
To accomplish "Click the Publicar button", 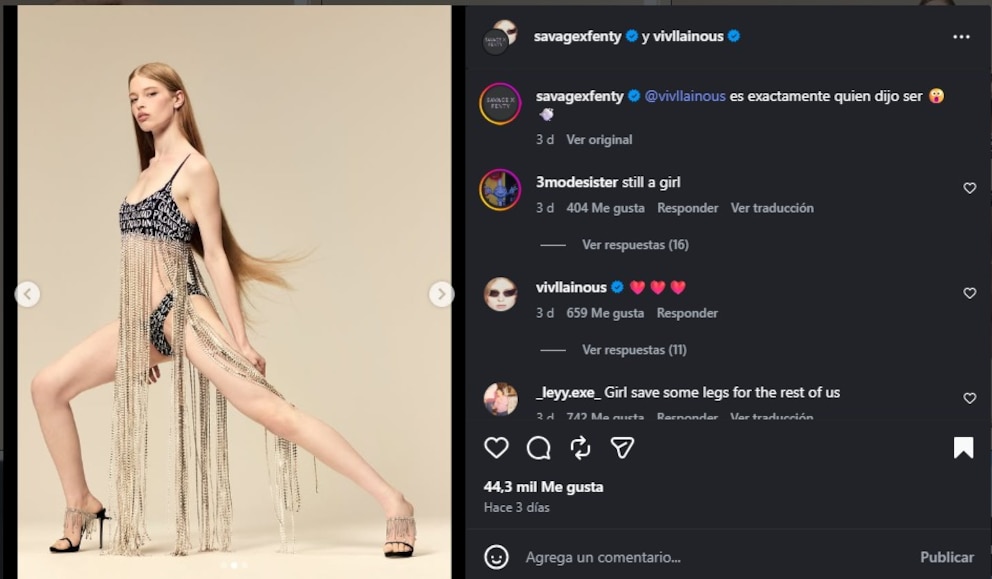I will (x=946, y=557).
